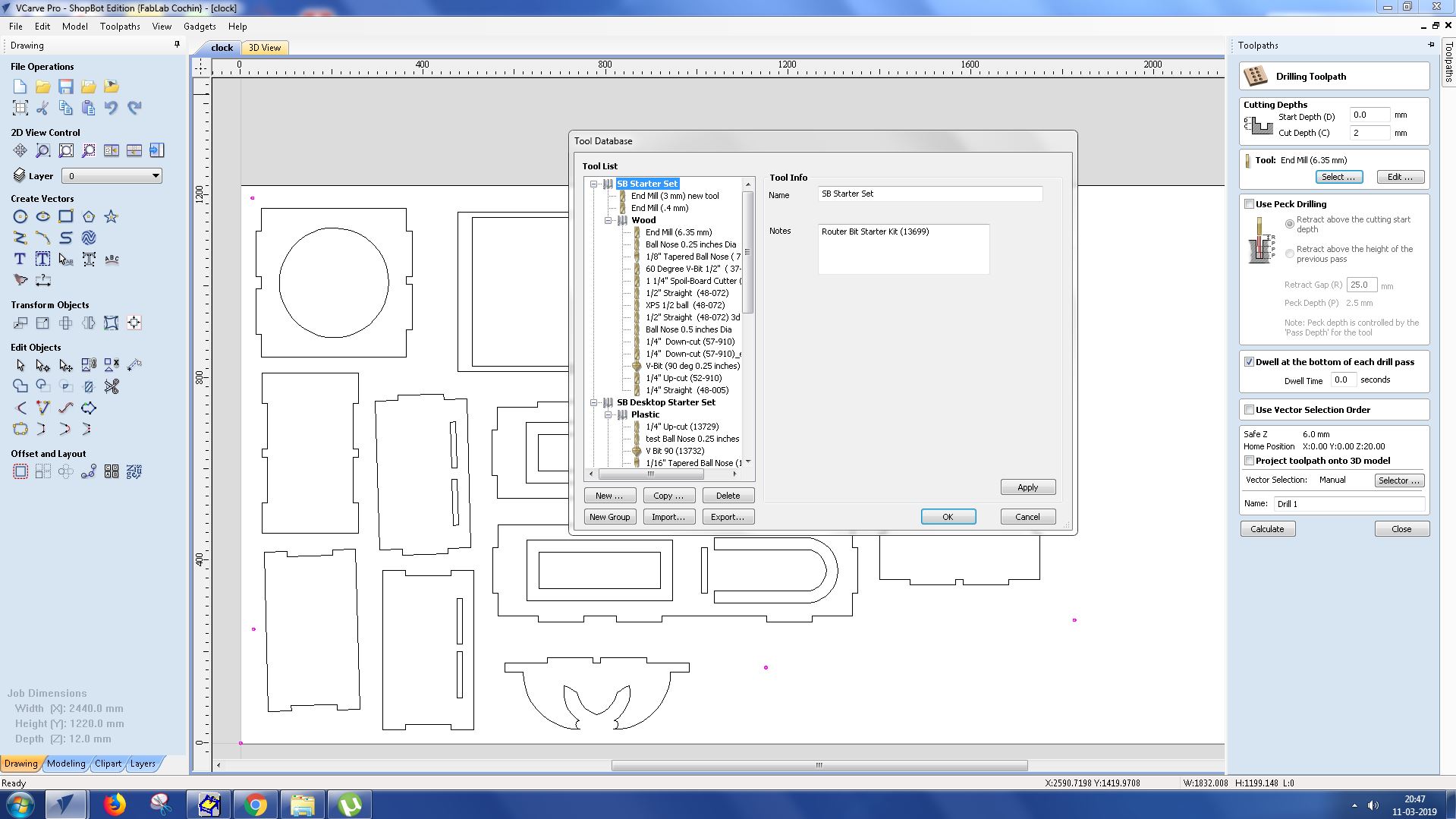1456x819 pixels.
Task: Click the Tool Info Name field
Action: click(x=930, y=194)
